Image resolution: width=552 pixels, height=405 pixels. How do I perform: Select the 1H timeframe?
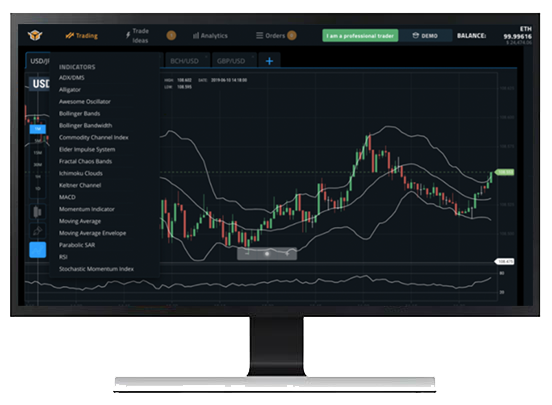pyautogui.click(x=38, y=177)
